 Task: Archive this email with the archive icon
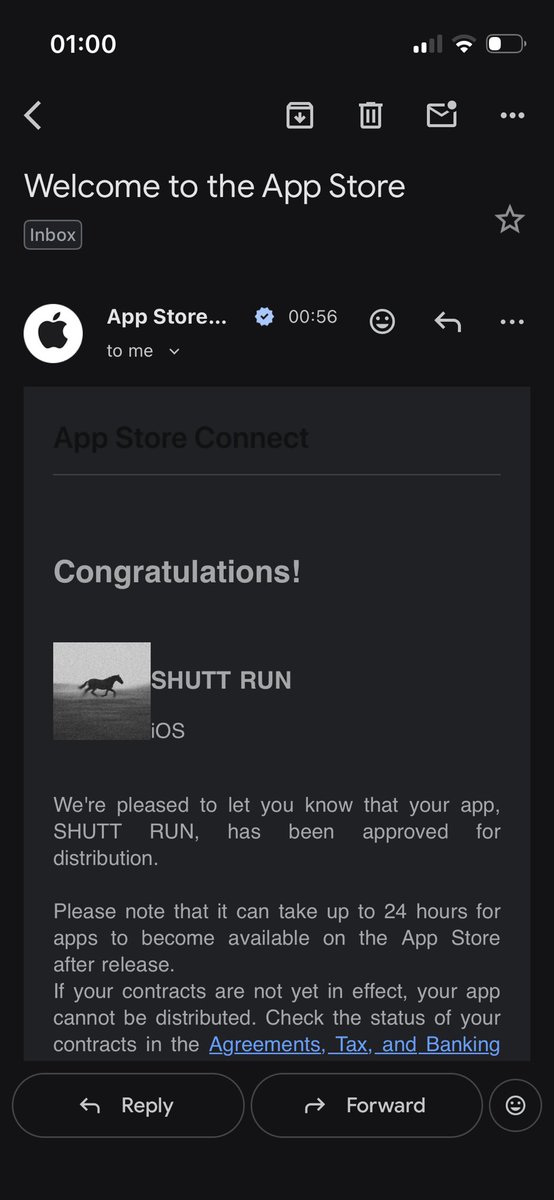(x=299, y=115)
